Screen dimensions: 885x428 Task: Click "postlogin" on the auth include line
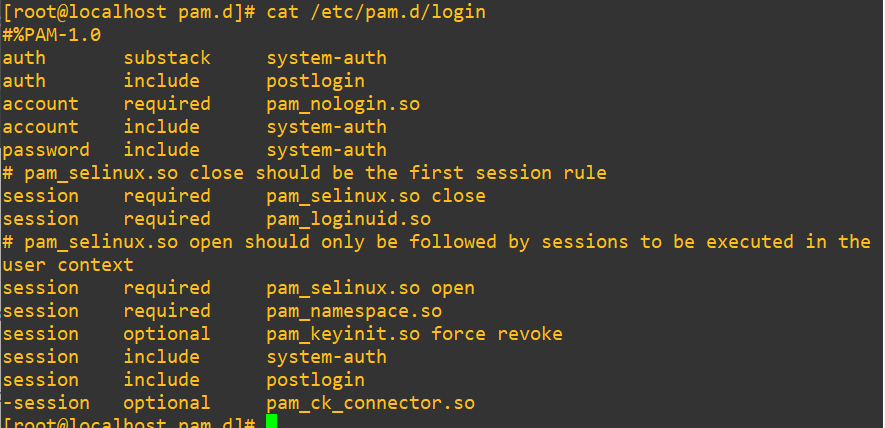[315, 81]
